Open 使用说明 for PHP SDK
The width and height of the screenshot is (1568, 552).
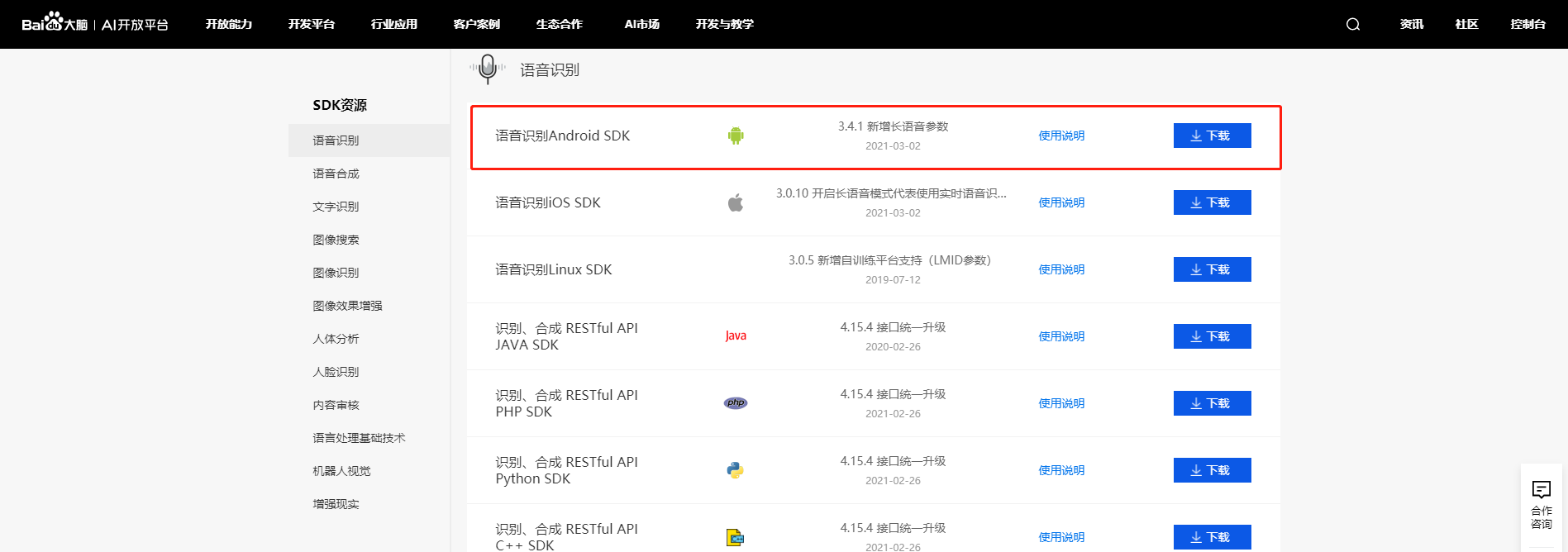[1061, 403]
